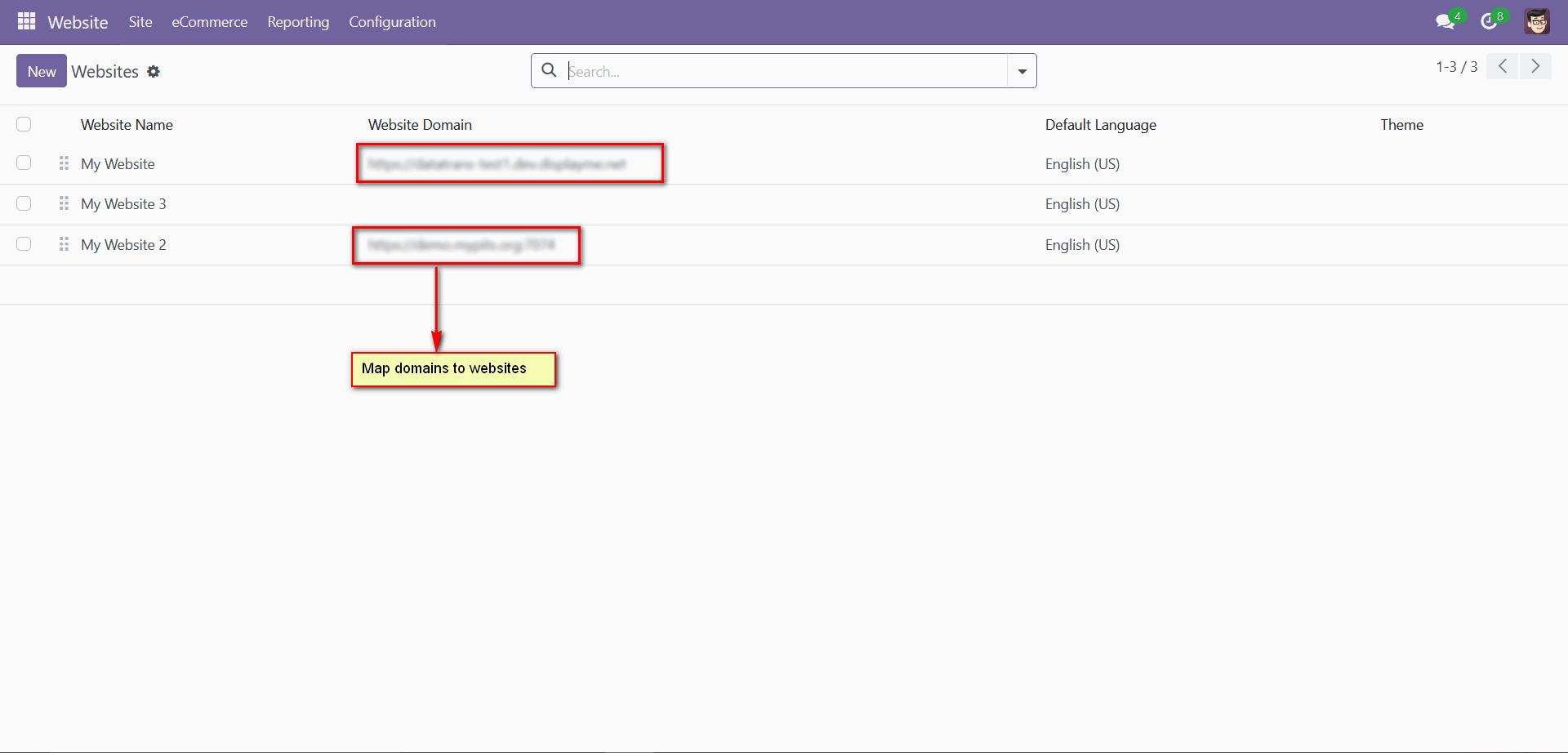
Task: Click the messages bubble icon showing 4
Action: (x=1445, y=20)
